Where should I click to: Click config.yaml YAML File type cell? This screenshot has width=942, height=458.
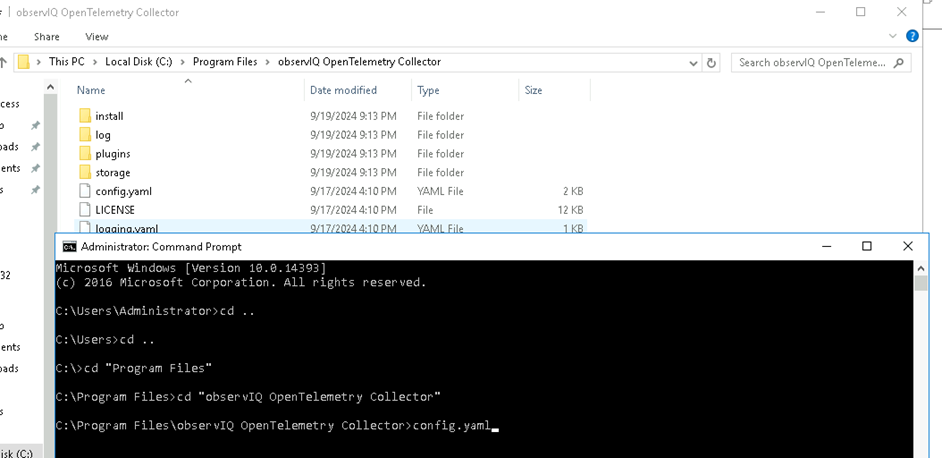440,191
